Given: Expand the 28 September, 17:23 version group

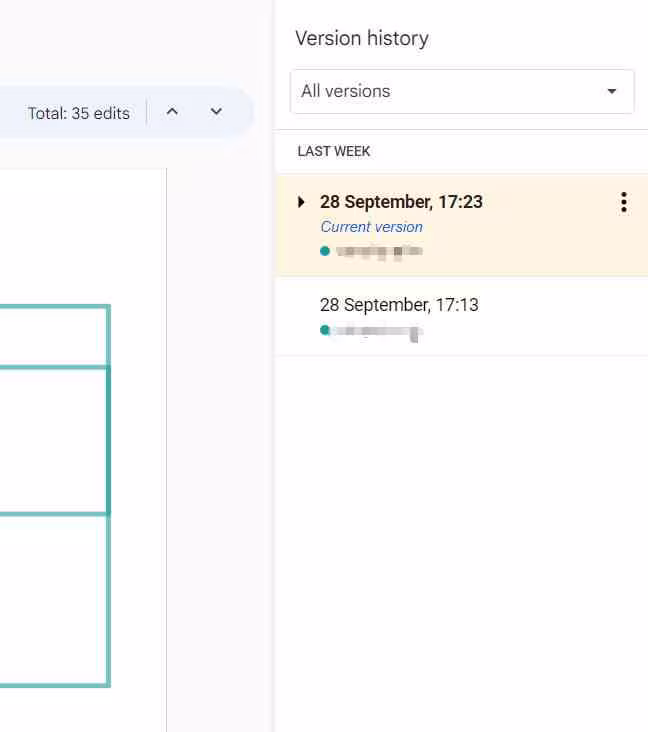Looking at the screenshot, I should 301,202.
